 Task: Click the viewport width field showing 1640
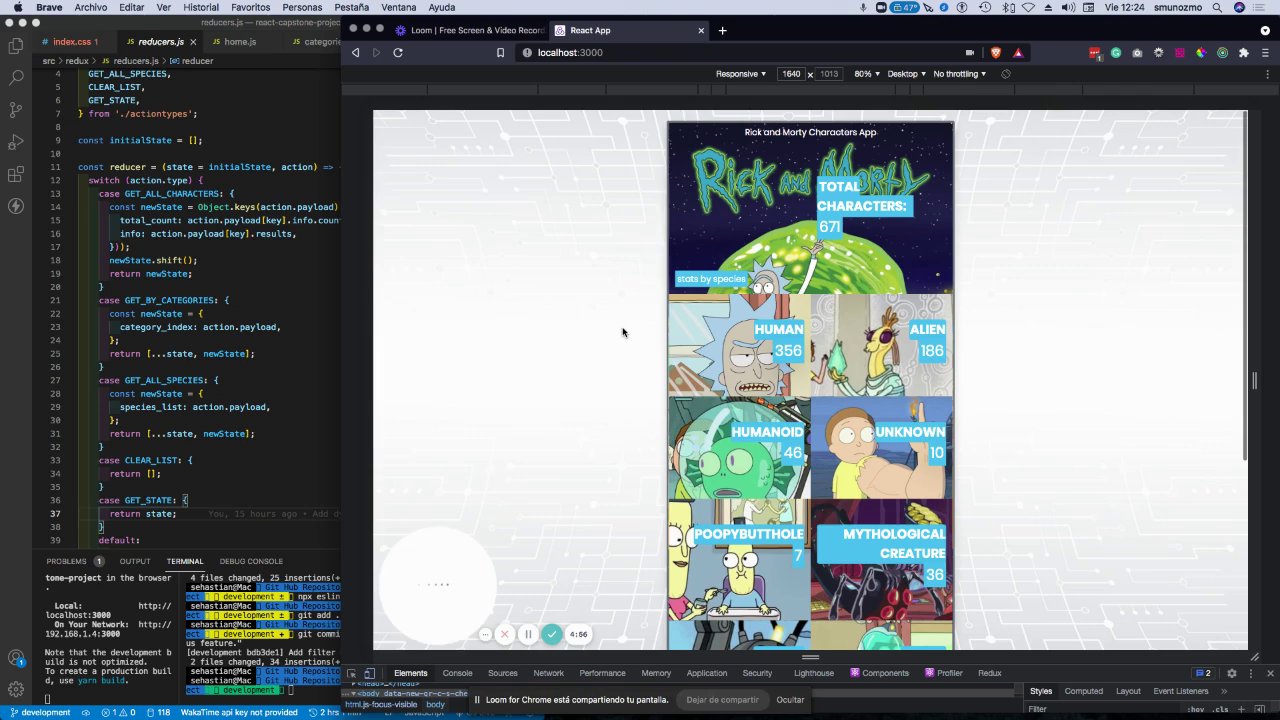pyautogui.click(x=791, y=74)
